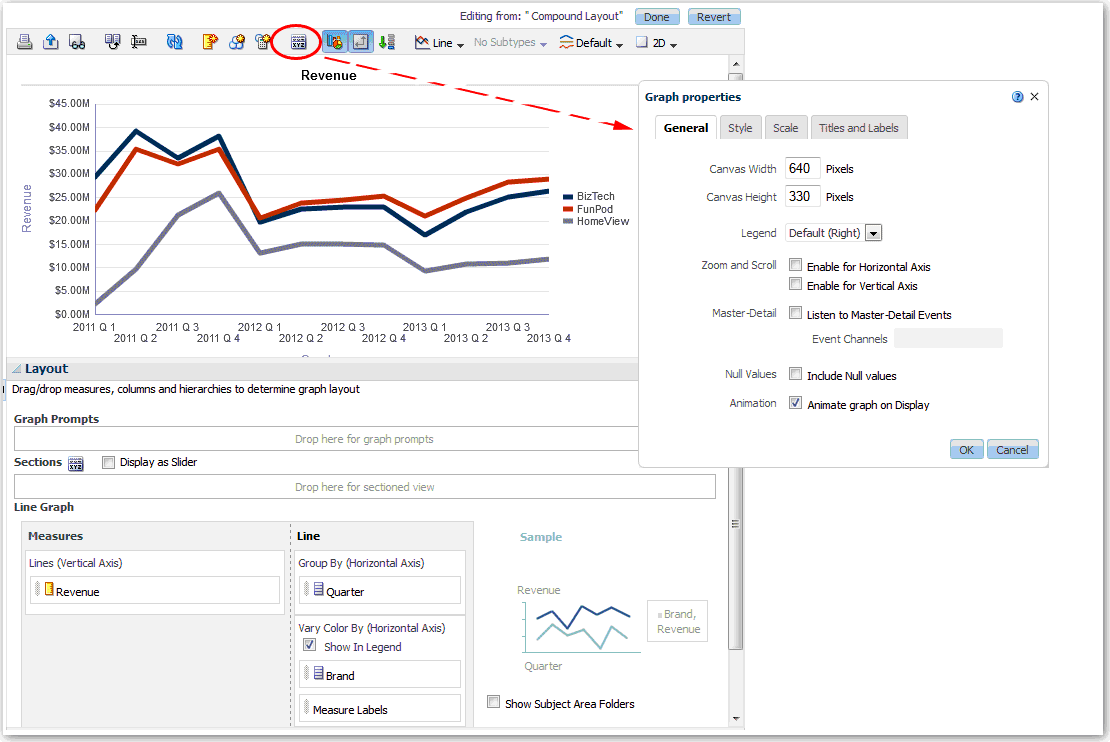This screenshot has height=742, width=1110.
Task: Click the Revenue item drag handle
Action: click(x=38, y=589)
